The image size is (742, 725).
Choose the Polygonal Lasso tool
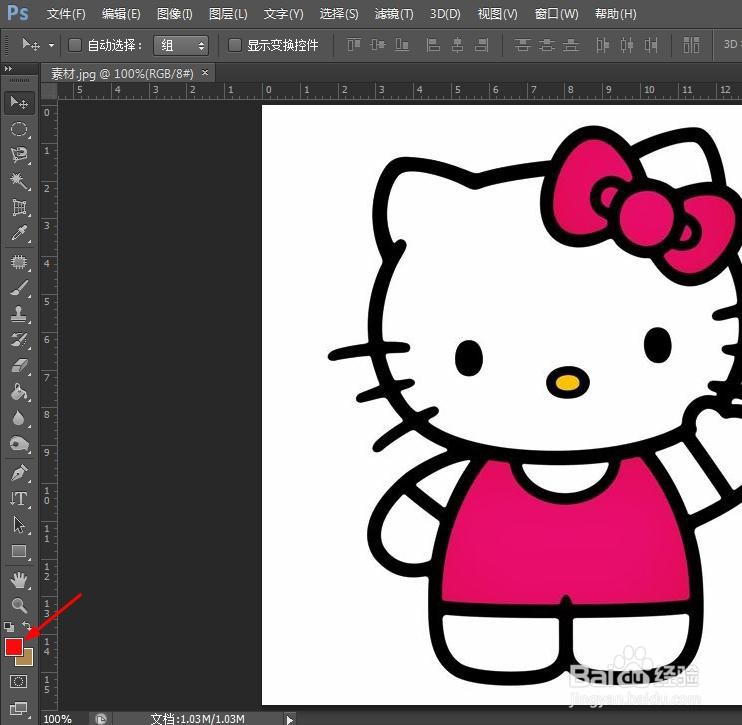pyautogui.click(x=19, y=155)
